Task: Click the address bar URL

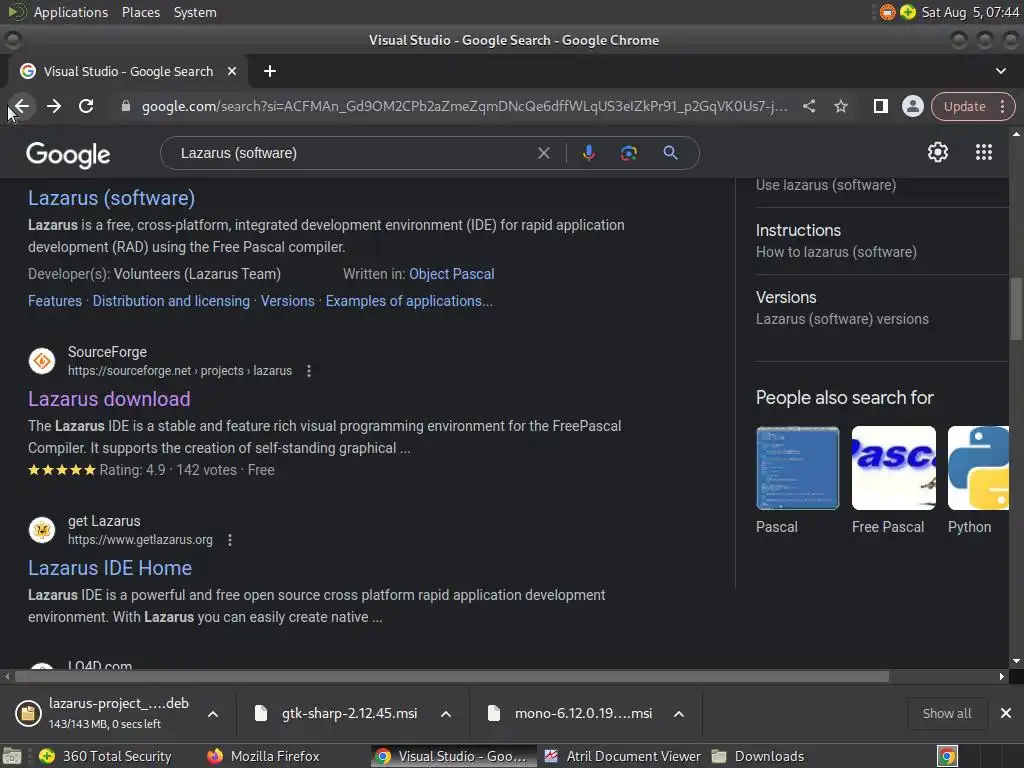Action: (x=464, y=106)
